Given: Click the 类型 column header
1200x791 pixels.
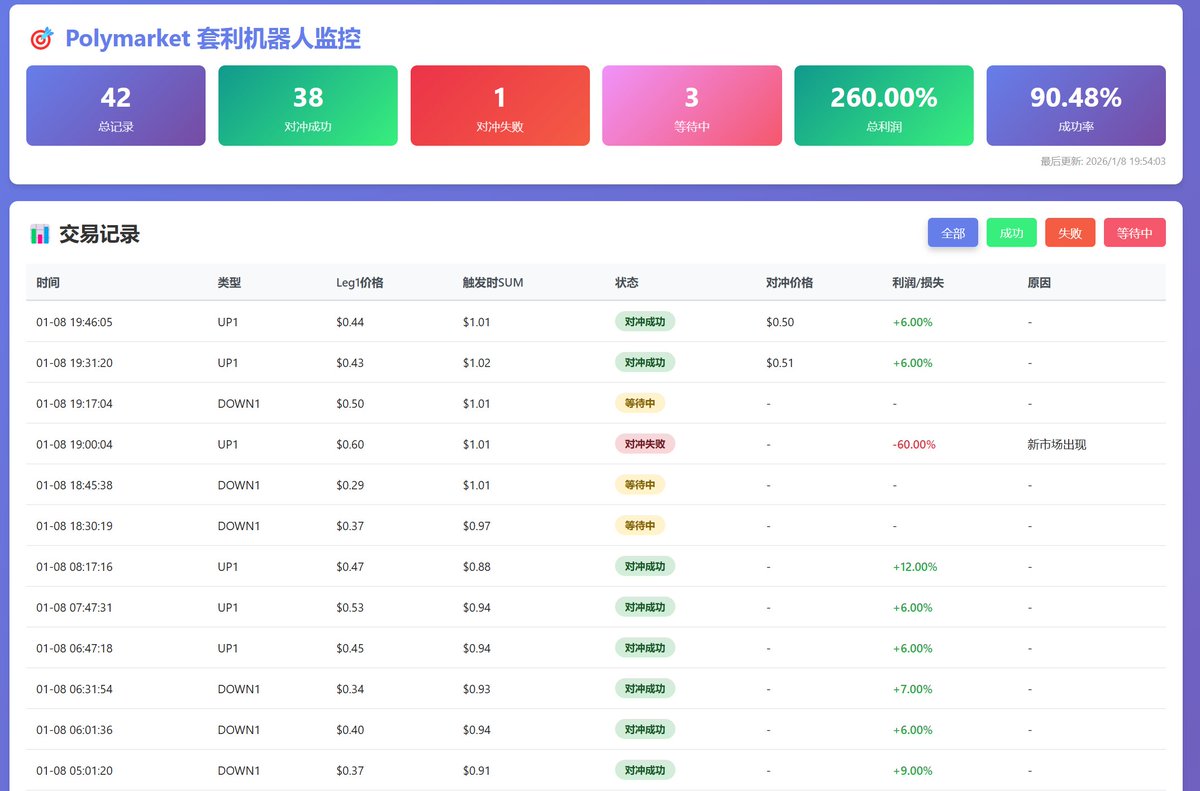Looking at the screenshot, I should [x=229, y=283].
